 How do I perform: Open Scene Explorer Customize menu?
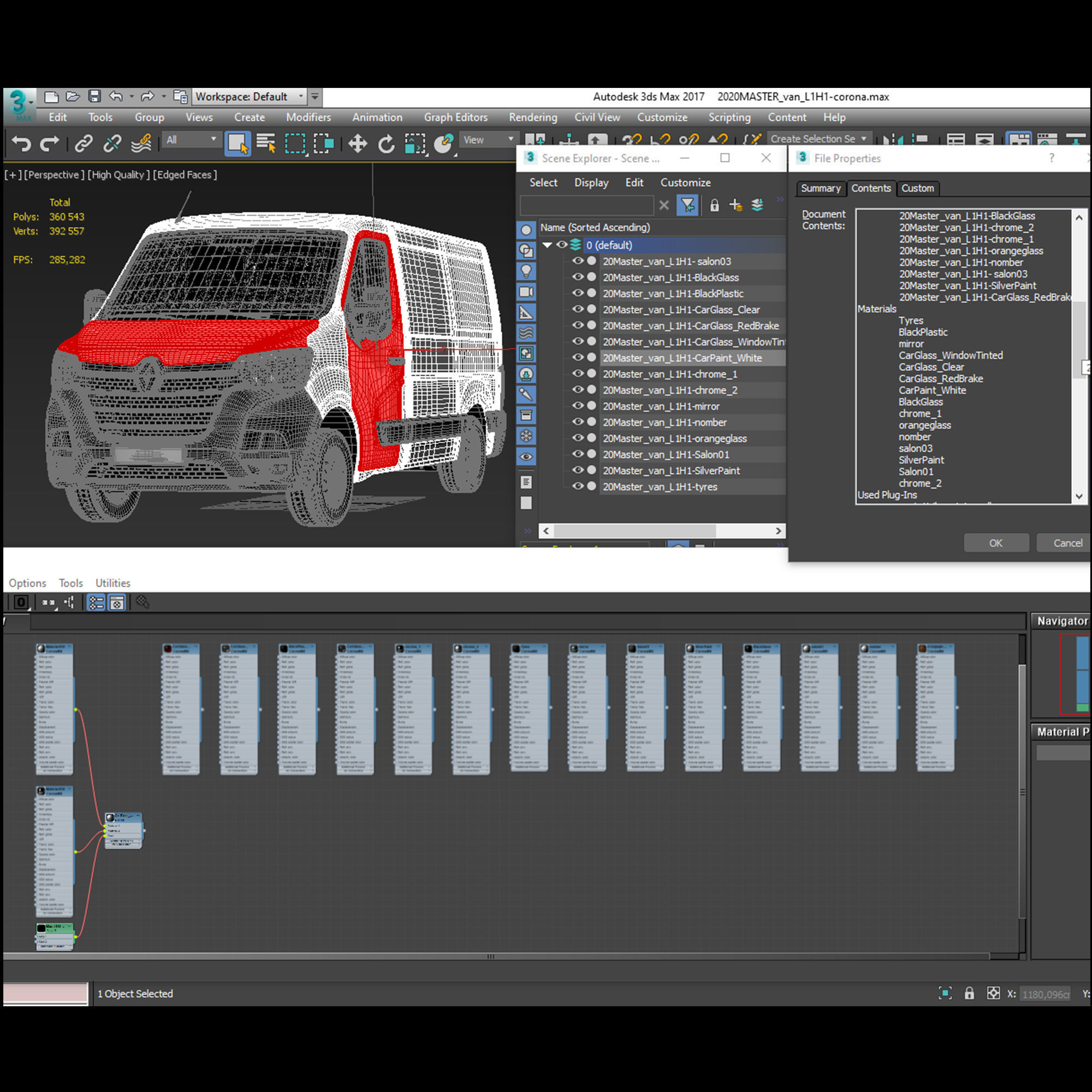click(686, 182)
